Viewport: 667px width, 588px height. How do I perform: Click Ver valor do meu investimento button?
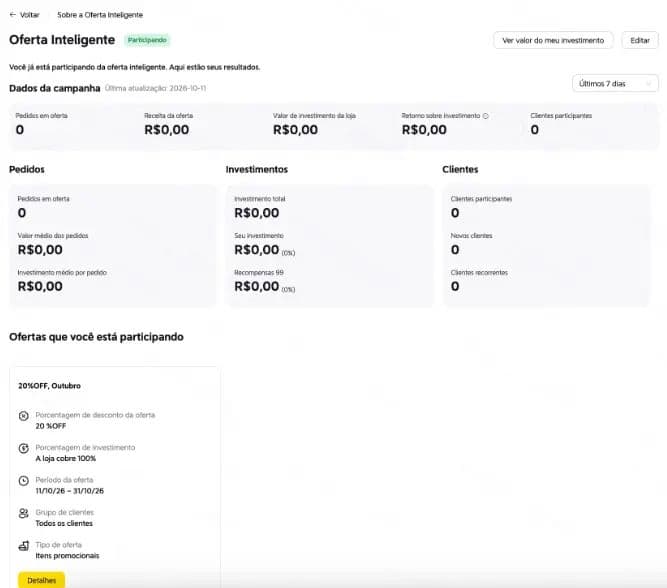pos(553,40)
